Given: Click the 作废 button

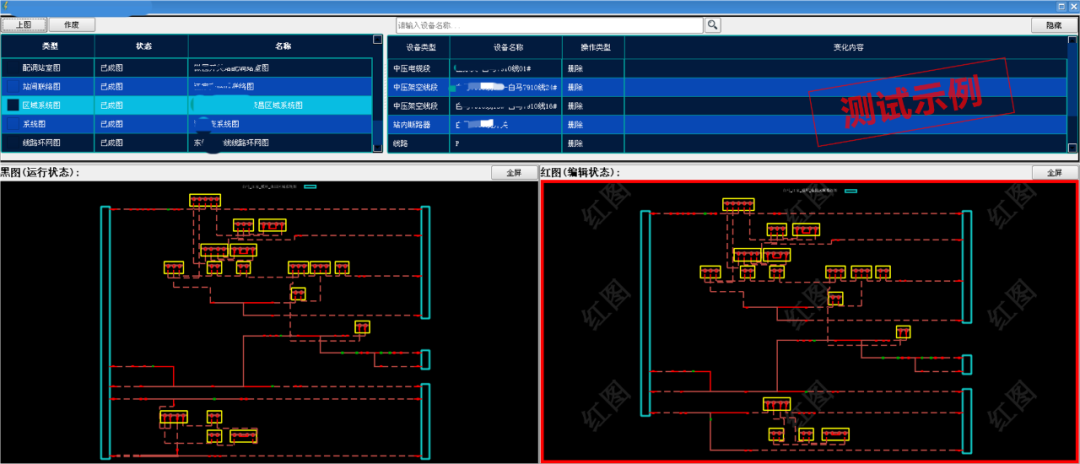Looking at the screenshot, I should [x=72, y=24].
